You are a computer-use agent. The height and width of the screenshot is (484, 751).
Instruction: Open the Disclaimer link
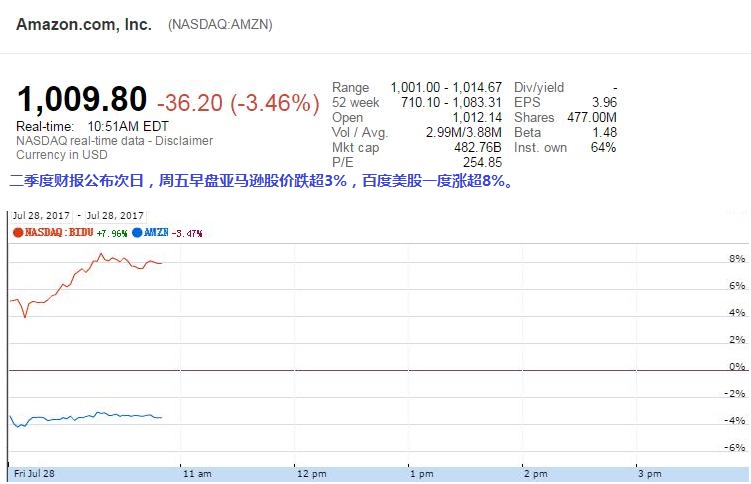(184, 141)
